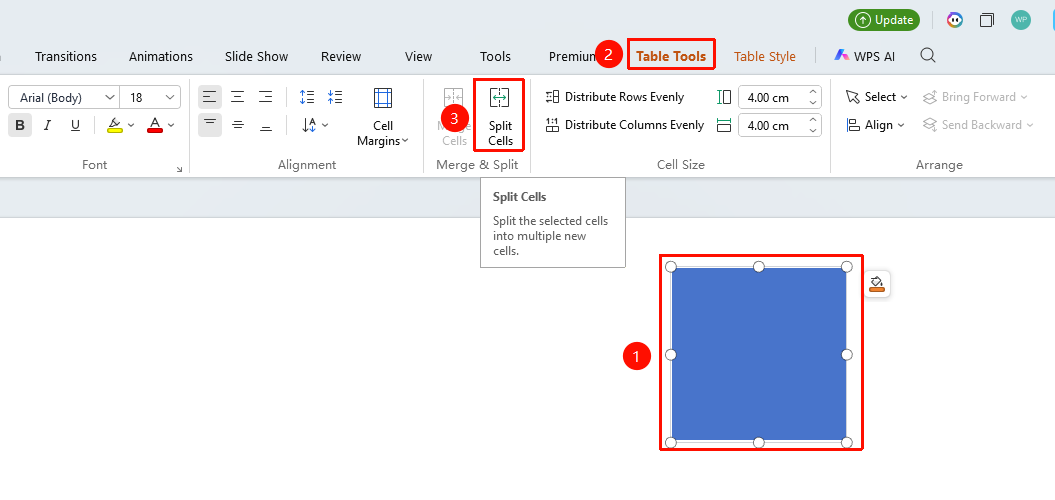Toggle Underline formatting
Screen dimensions: 1055x500
(x=75, y=125)
